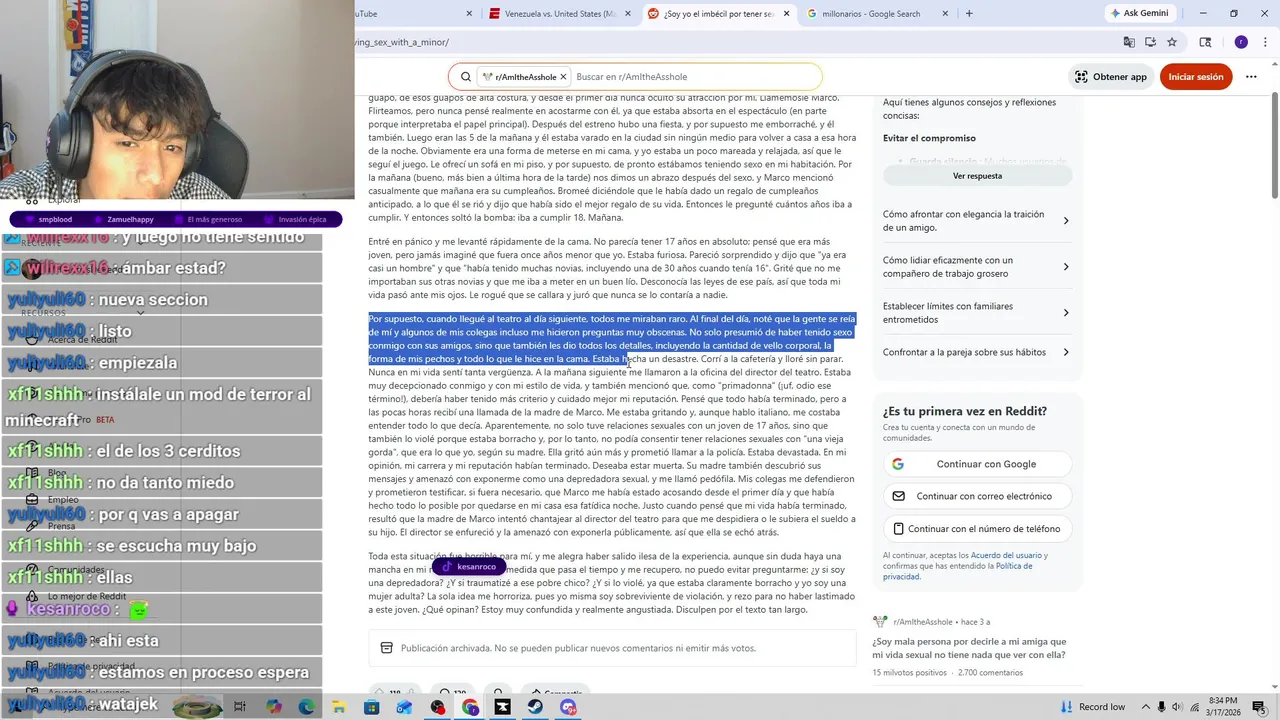Open the tab search icon in Chrome toolbar
Screen dimensions: 1280x720
tap(1205, 42)
